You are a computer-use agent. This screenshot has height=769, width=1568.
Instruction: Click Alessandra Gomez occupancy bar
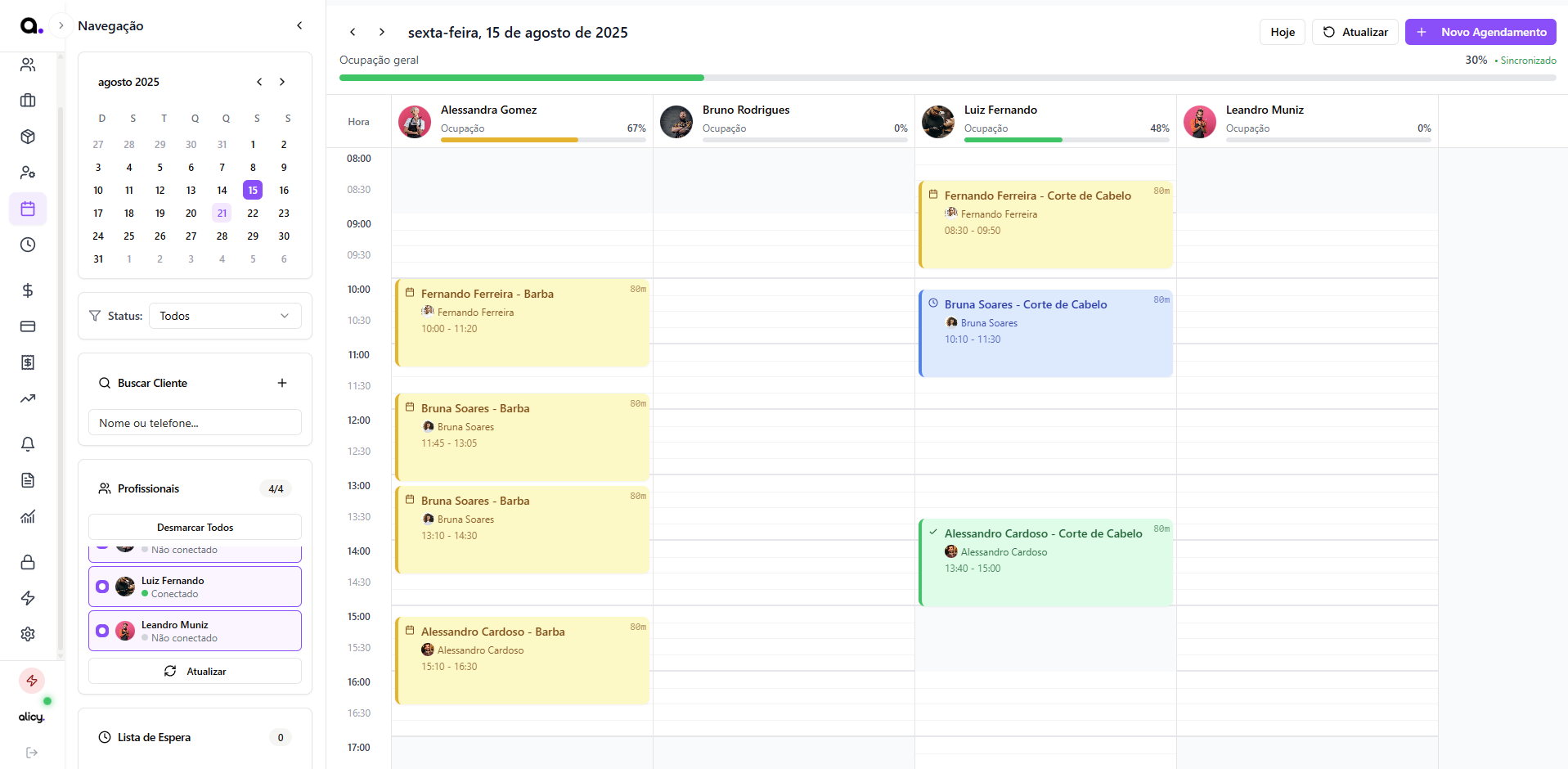tap(543, 140)
